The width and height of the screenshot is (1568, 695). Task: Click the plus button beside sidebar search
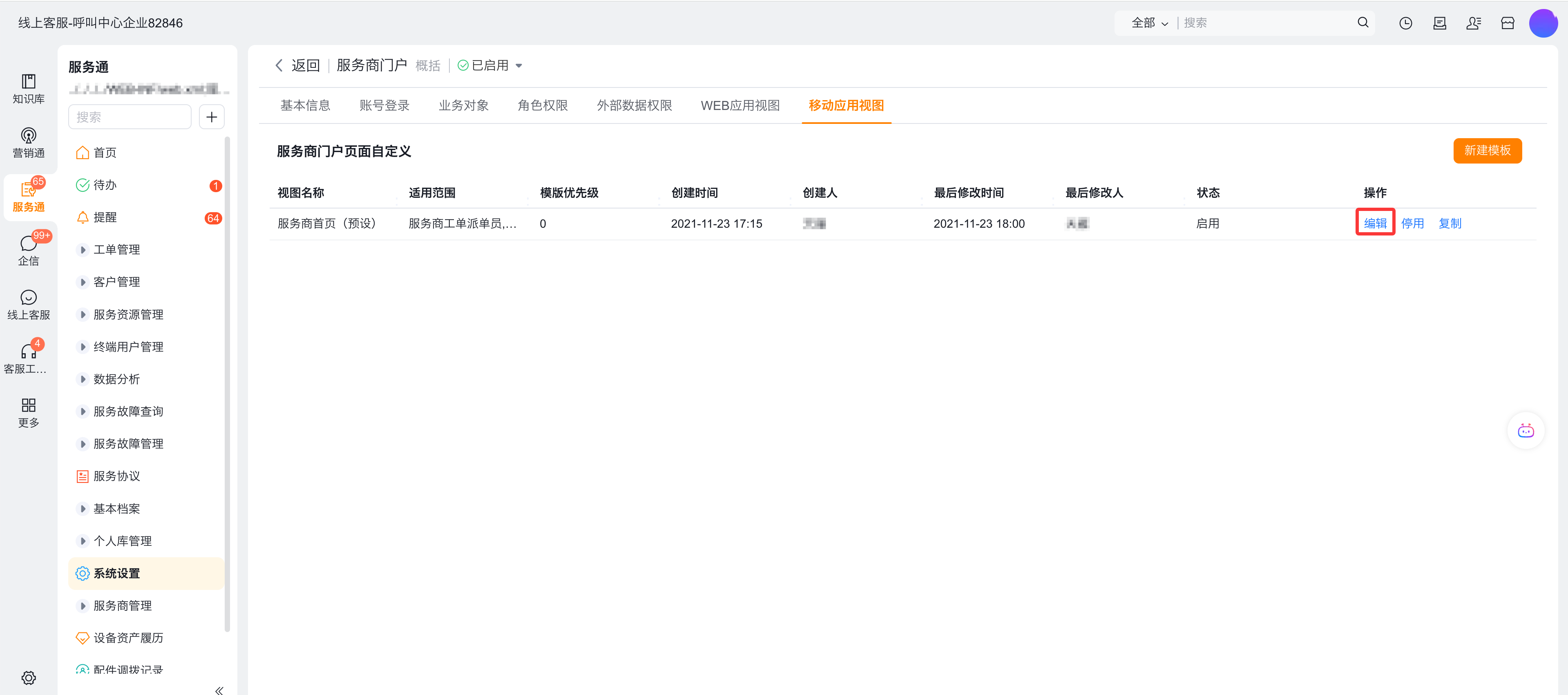[211, 117]
